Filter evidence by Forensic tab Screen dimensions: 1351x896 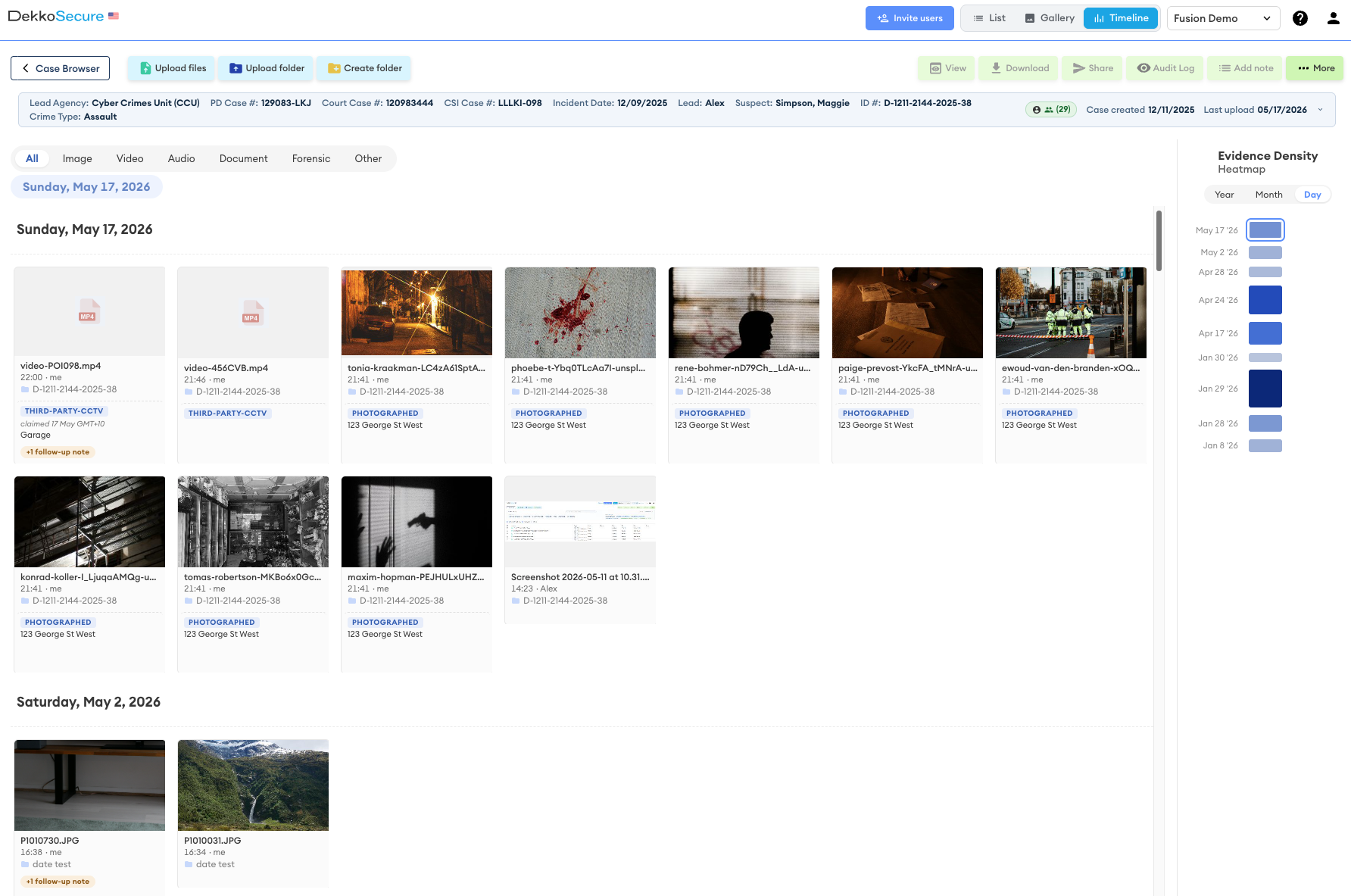coord(311,158)
